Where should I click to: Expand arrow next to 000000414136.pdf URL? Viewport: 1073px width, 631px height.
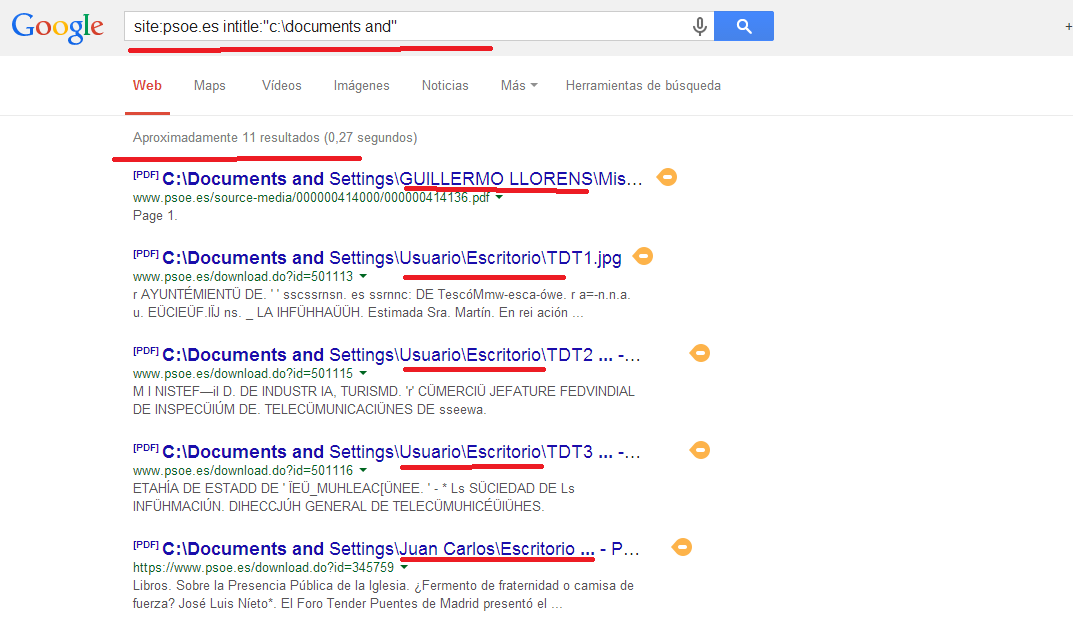tap(499, 197)
